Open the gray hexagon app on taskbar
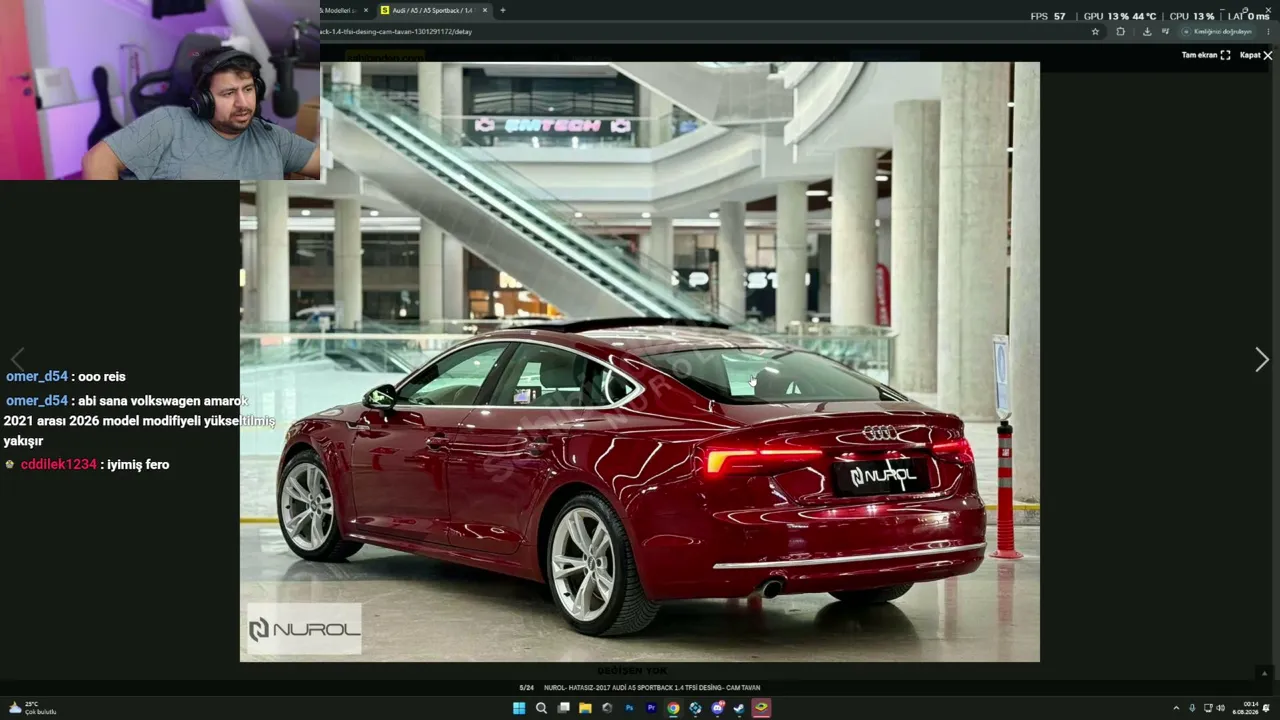 pos(607,708)
